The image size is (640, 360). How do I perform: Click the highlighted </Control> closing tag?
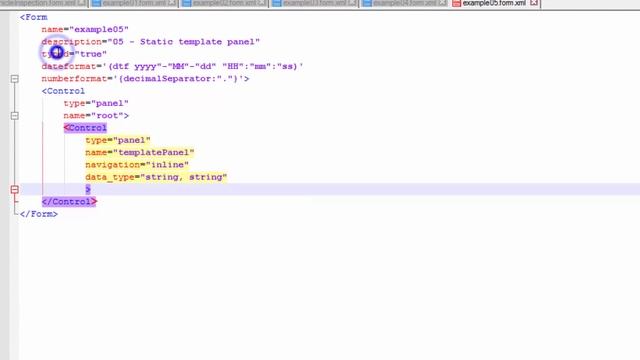69,202
